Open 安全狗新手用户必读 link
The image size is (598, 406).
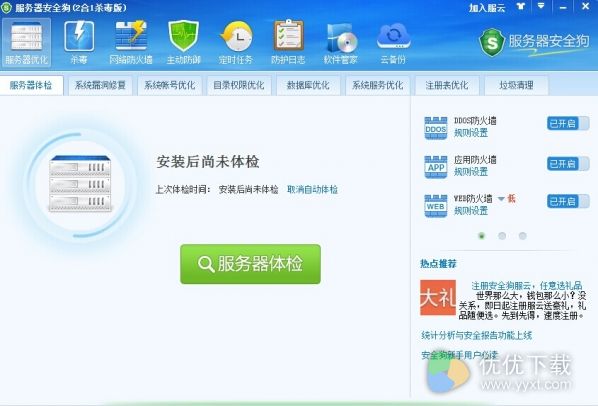(x=460, y=355)
